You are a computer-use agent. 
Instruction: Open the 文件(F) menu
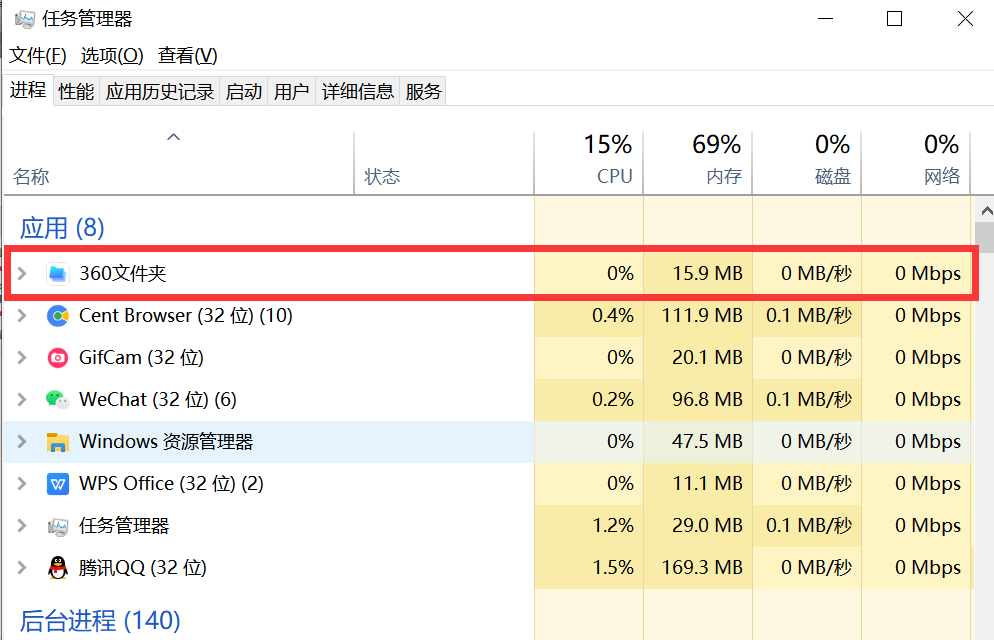[38, 56]
